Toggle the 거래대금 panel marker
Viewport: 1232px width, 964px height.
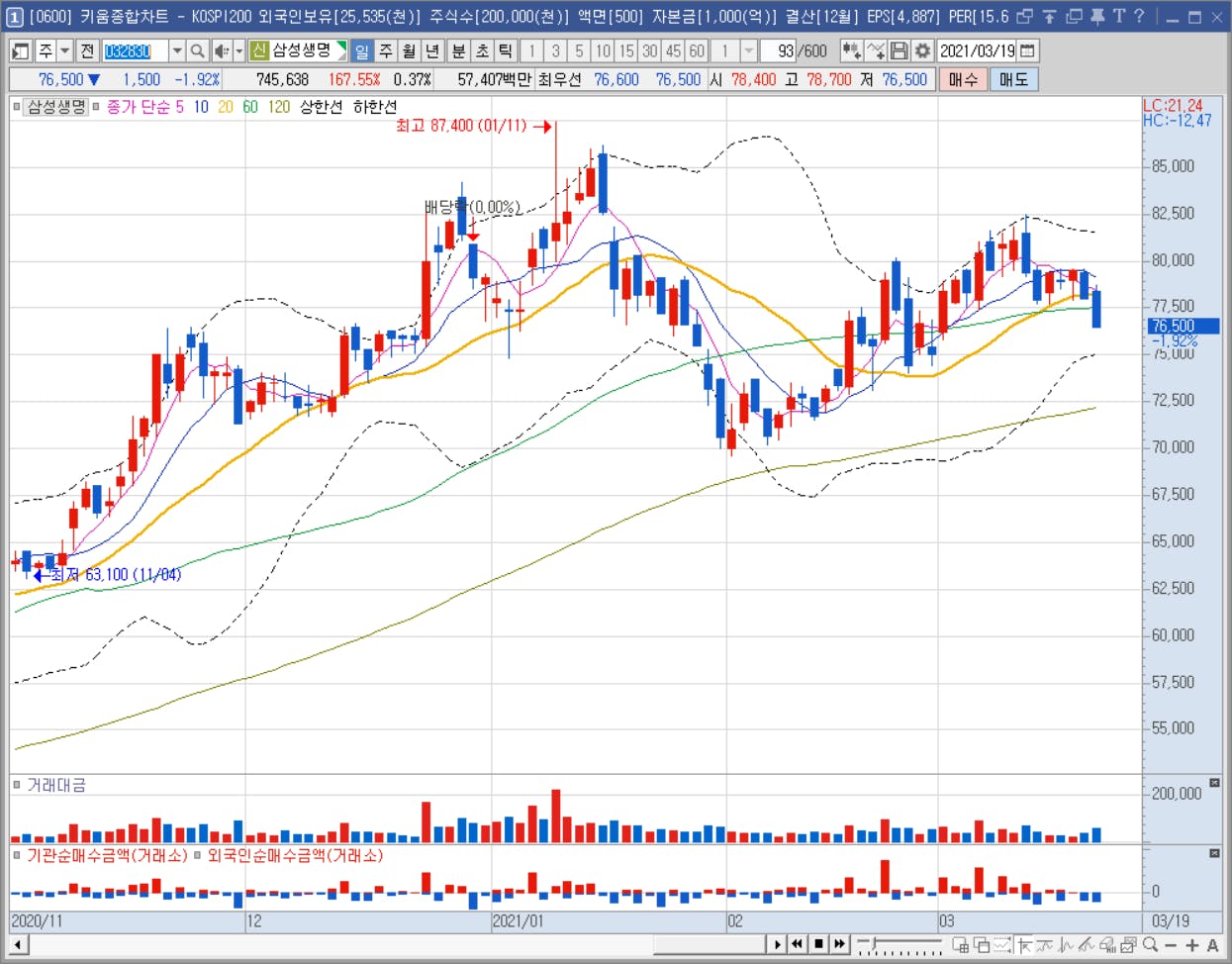(17, 785)
